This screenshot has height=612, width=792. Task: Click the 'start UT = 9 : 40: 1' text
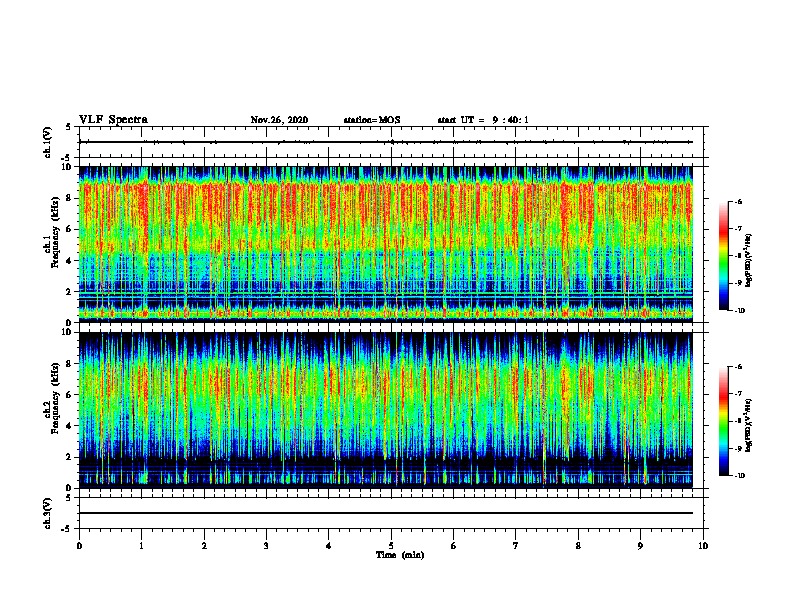[x=483, y=120]
